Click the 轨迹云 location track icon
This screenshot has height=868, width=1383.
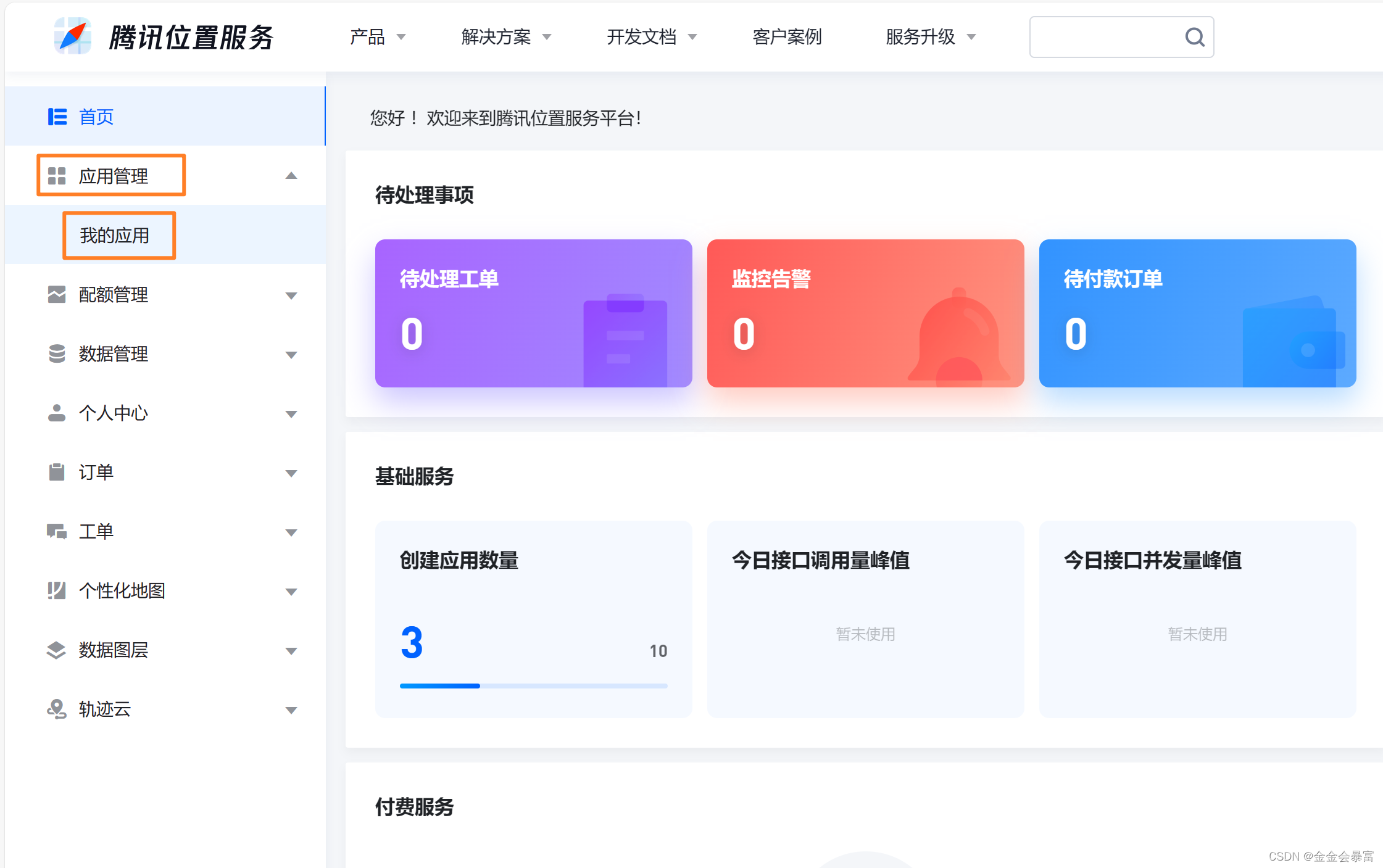coord(57,709)
